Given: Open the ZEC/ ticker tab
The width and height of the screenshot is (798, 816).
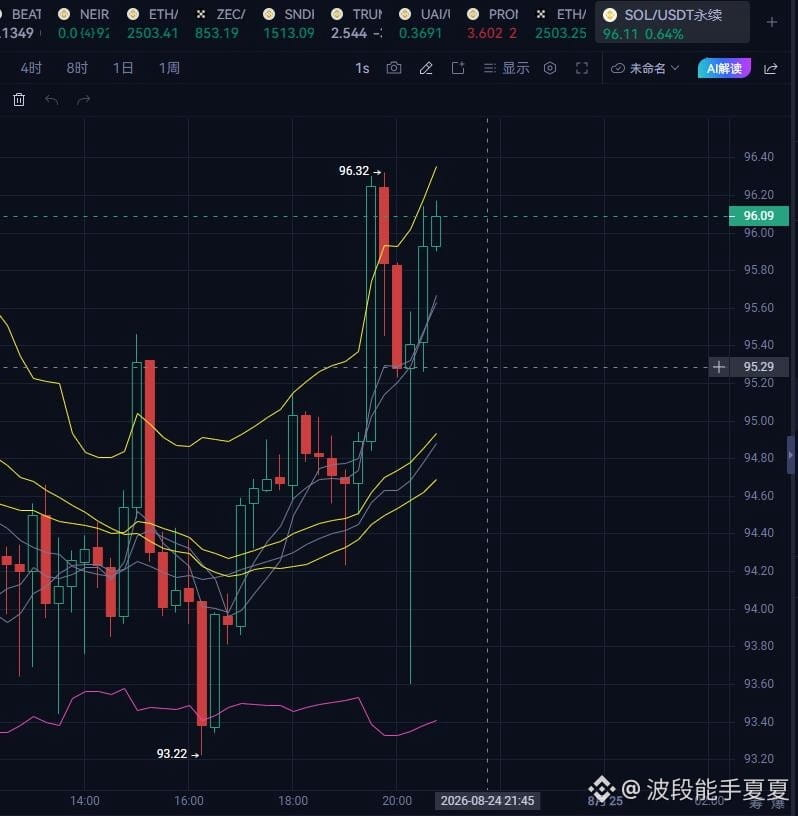Looking at the screenshot, I should tap(220, 23).
